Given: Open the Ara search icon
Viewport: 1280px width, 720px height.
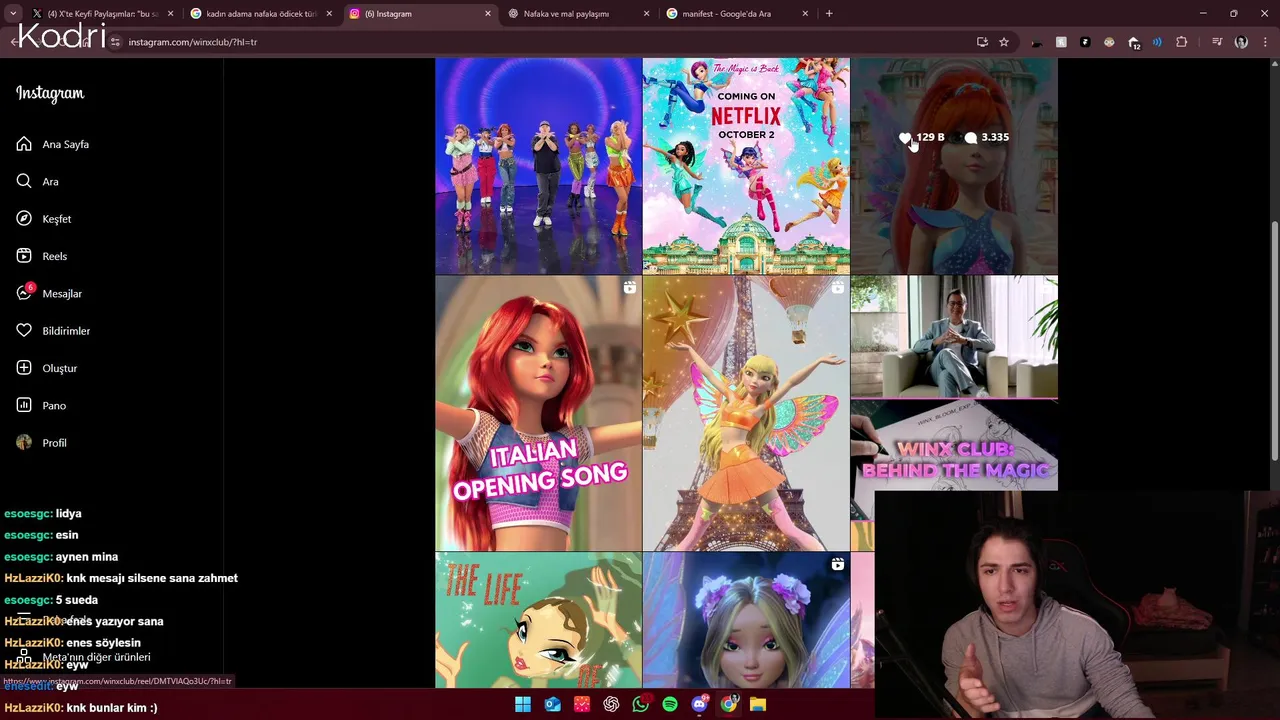Looking at the screenshot, I should [x=24, y=181].
